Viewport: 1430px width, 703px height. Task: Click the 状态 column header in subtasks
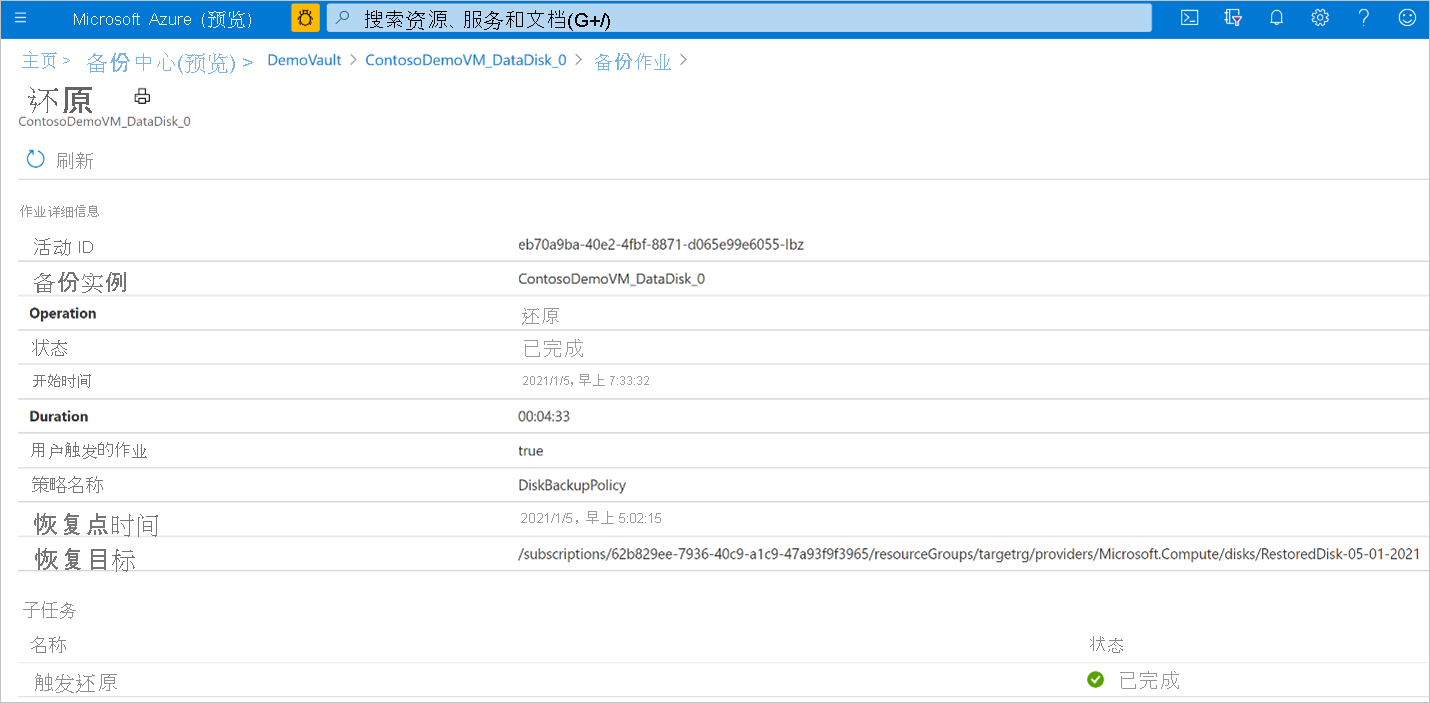point(1107,645)
